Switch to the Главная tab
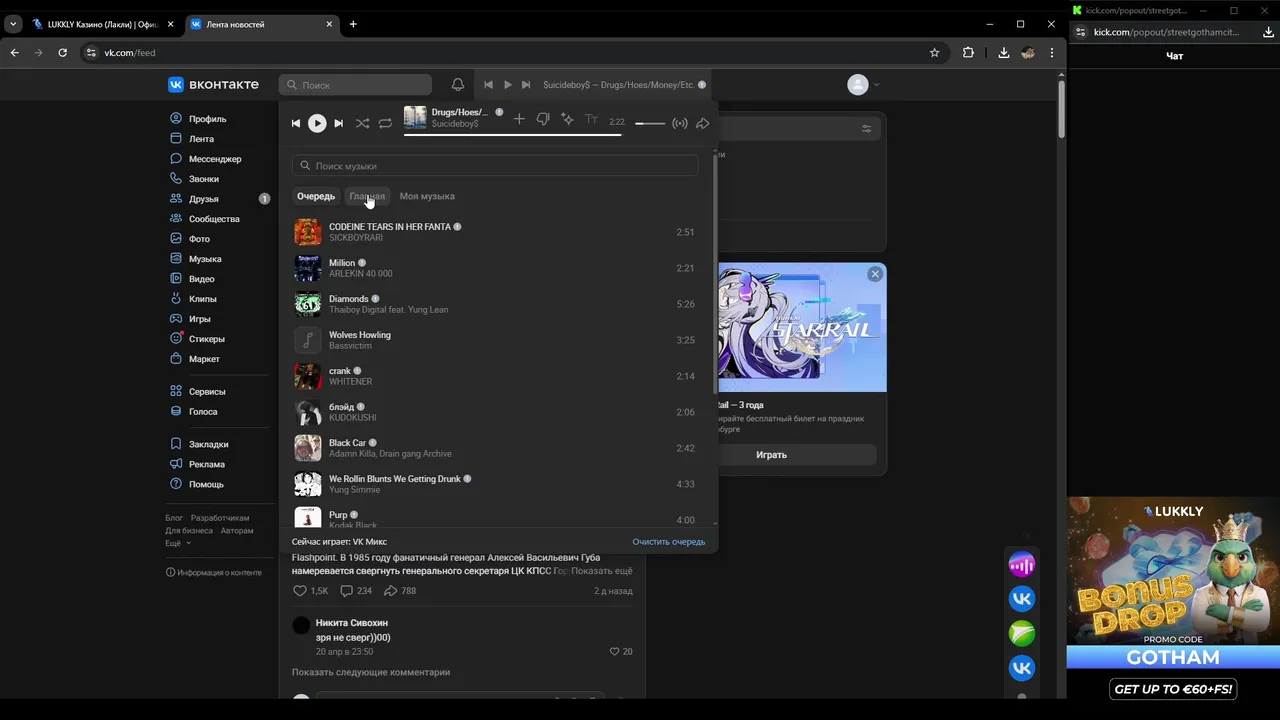This screenshot has width=1280, height=720. 367,196
